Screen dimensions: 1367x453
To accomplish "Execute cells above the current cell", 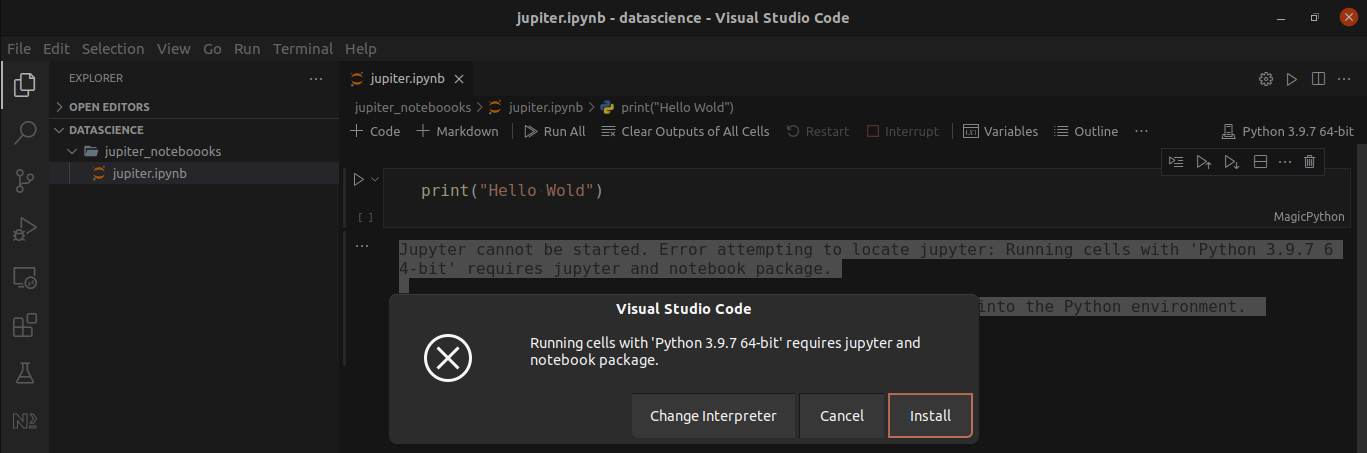I will coord(1203,161).
